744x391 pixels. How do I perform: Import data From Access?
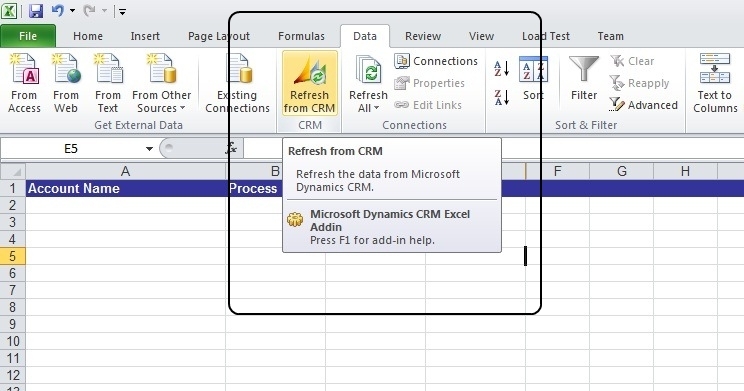(24, 83)
